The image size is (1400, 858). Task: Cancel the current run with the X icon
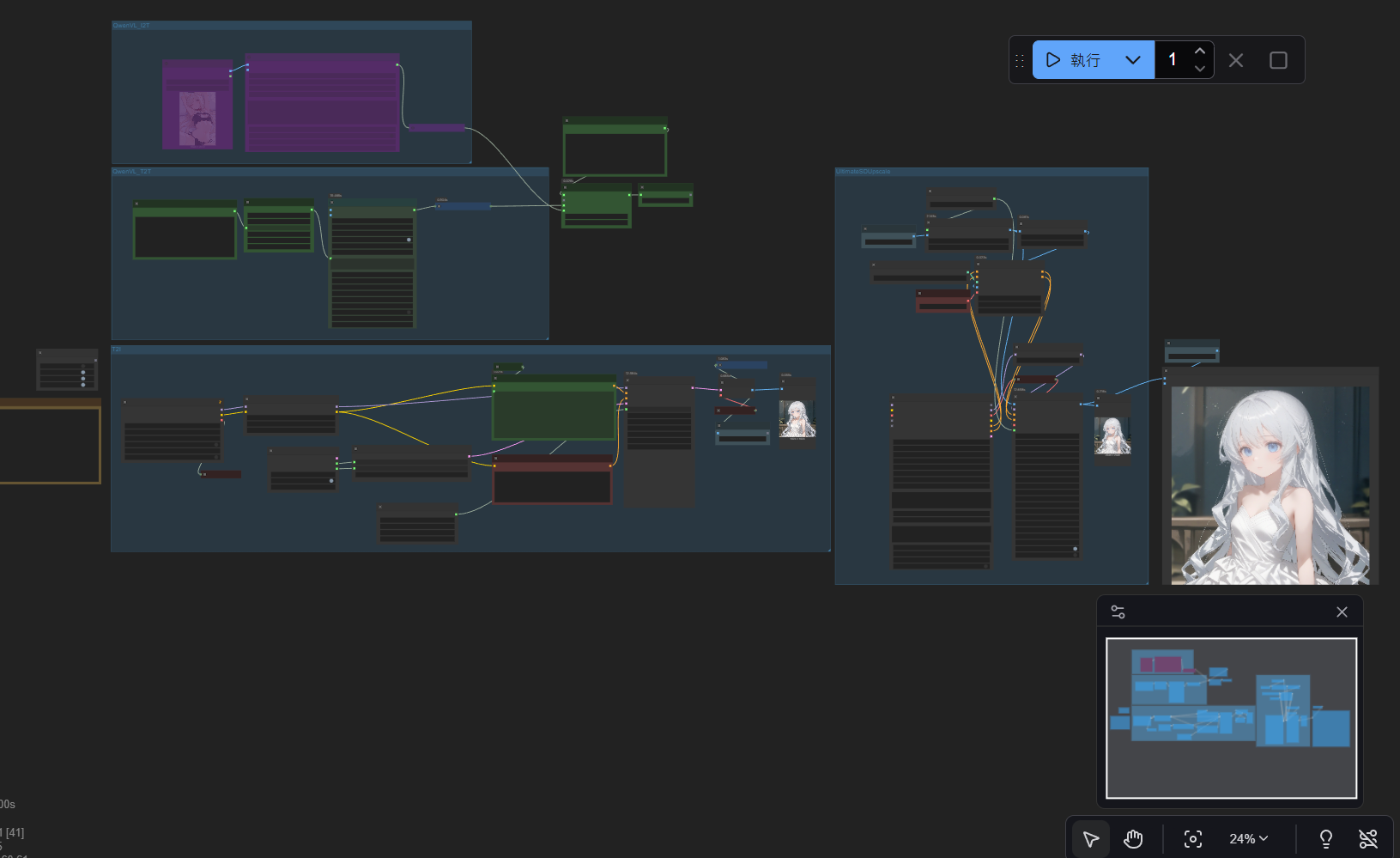[x=1236, y=60]
